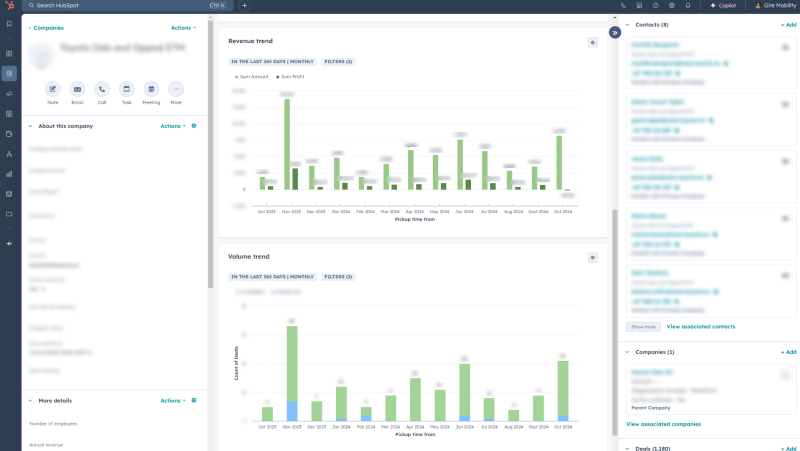Open Revenue trend date range filter tag
The image size is (800, 451).
coord(272,62)
